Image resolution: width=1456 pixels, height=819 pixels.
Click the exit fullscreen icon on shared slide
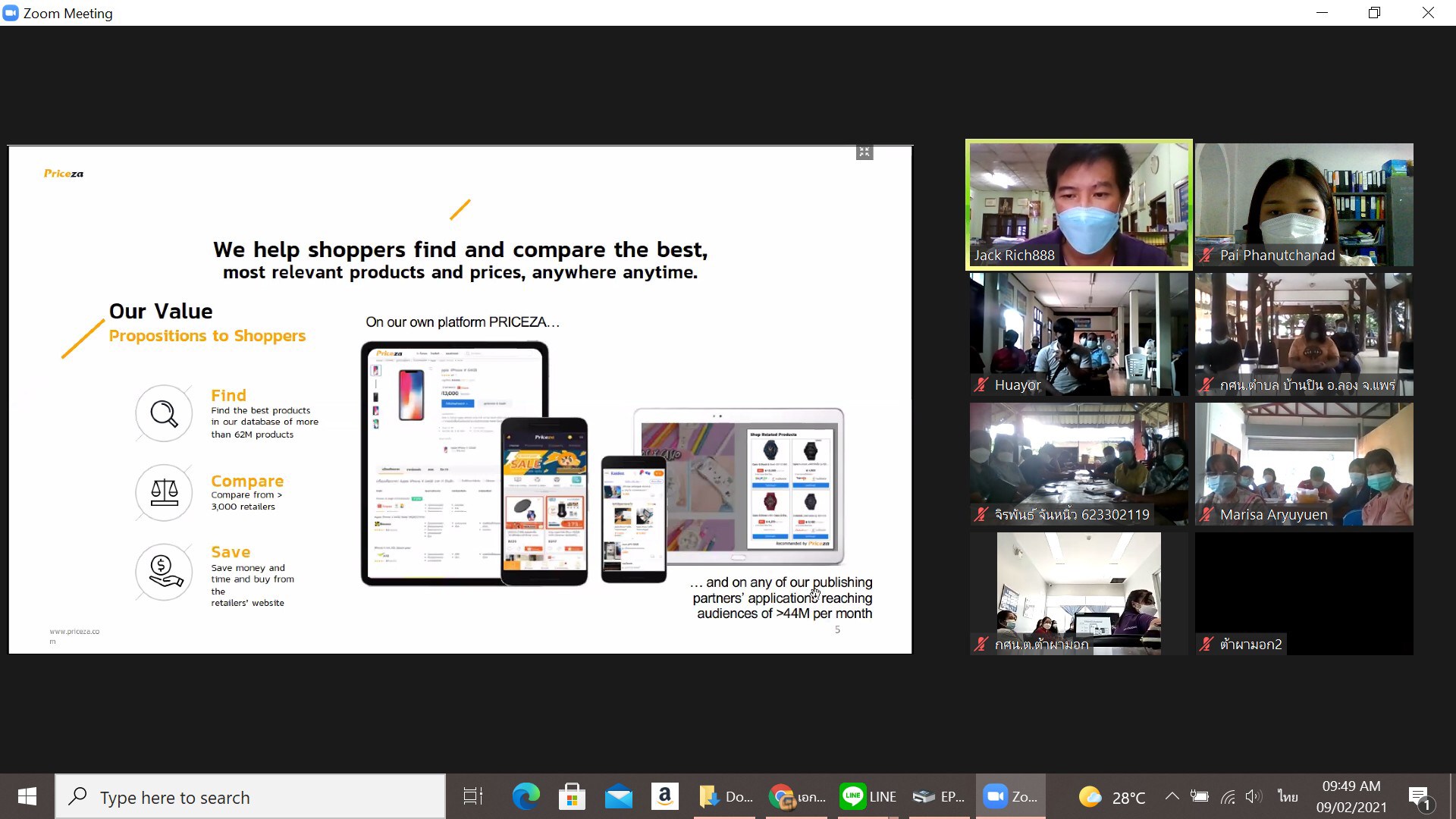pyautogui.click(x=864, y=152)
